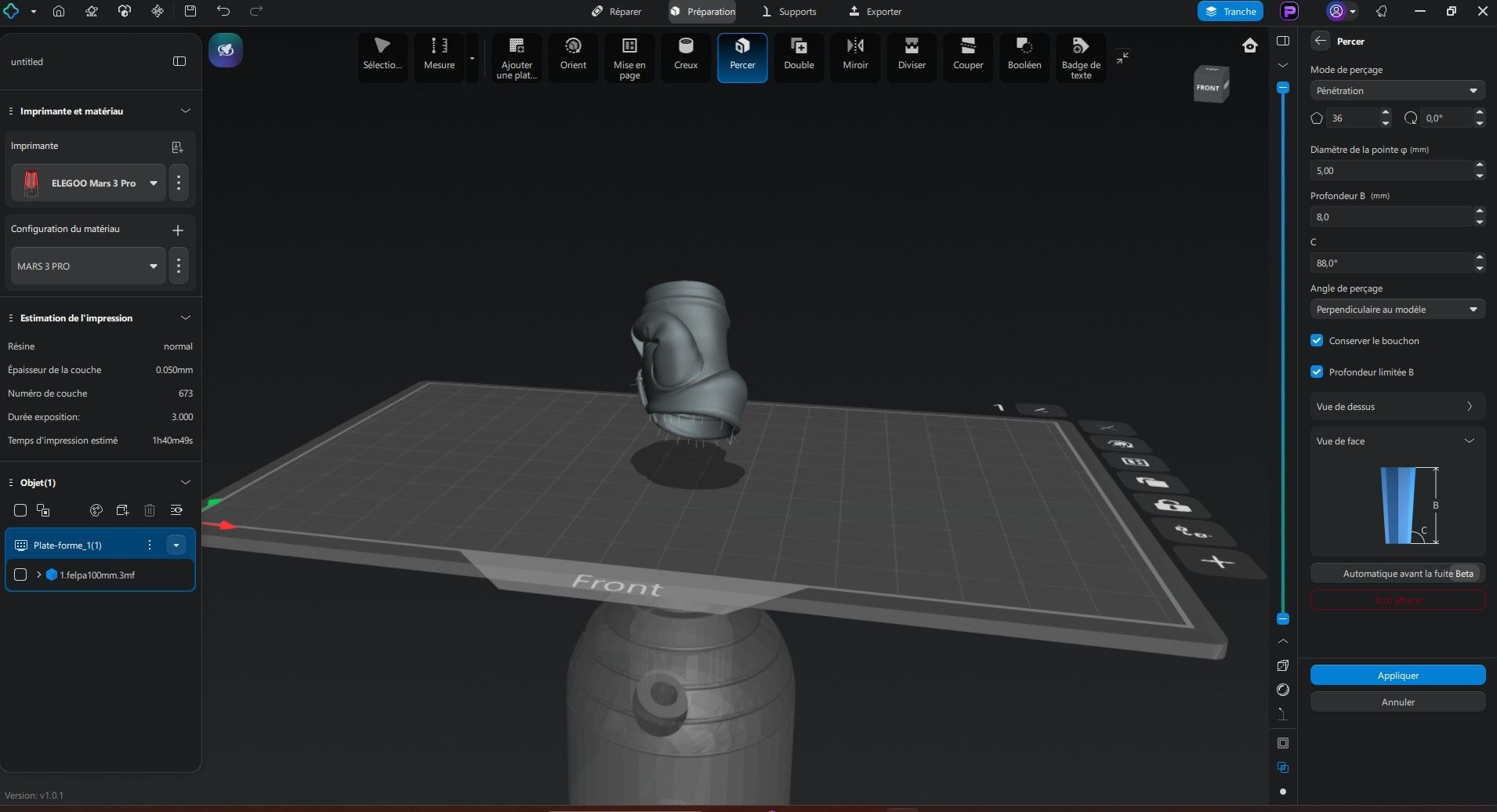The width and height of the screenshot is (1497, 812).
Task: Open the Booléen tool
Action: [x=1024, y=55]
